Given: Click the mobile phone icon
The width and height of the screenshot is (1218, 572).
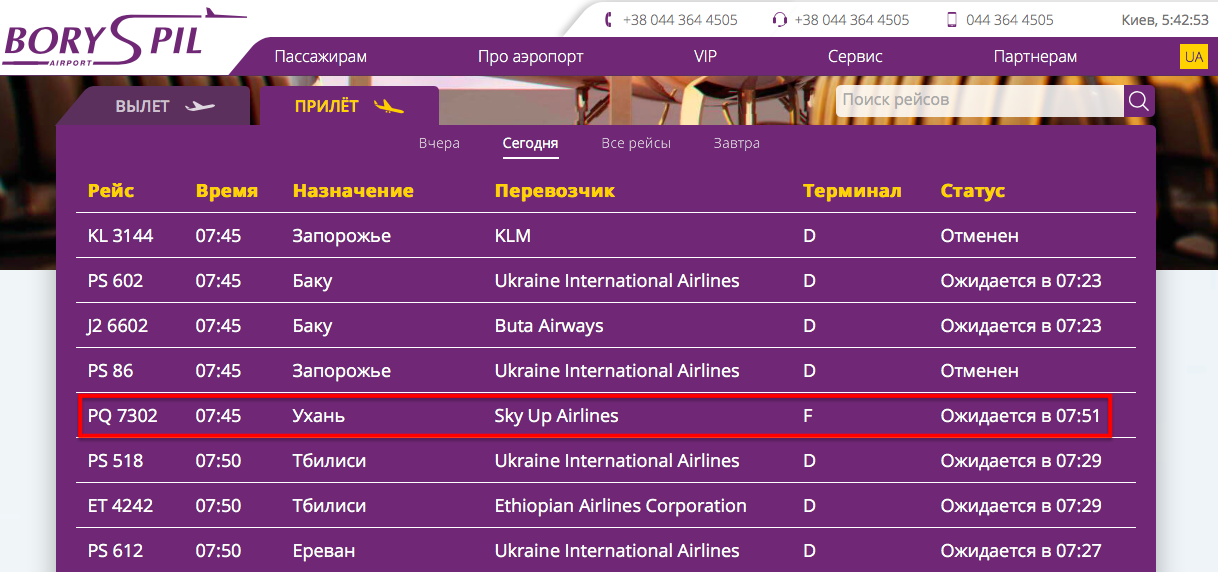Looking at the screenshot, I should tap(952, 20).
